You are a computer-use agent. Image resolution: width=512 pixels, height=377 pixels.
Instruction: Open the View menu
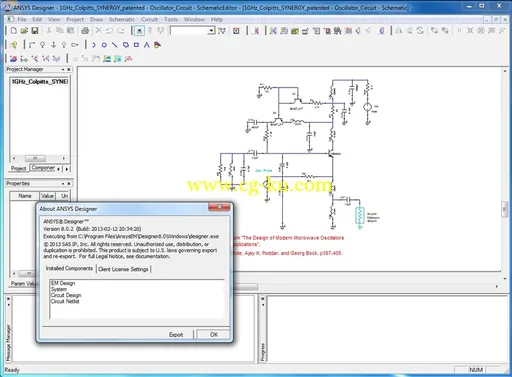(x=54, y=19)
